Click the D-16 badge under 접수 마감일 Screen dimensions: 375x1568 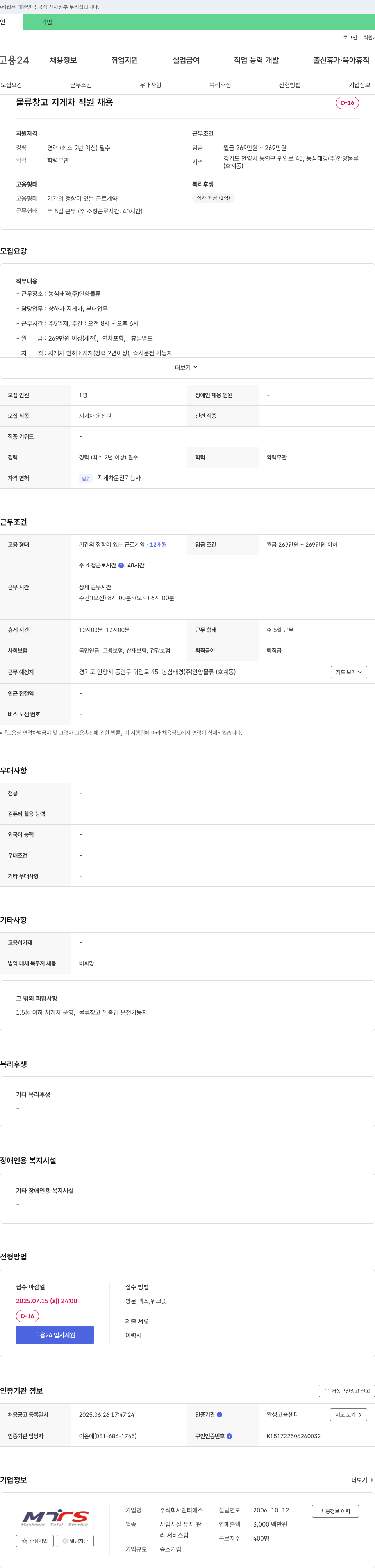pyautogui.click(x=27, y=1316)
